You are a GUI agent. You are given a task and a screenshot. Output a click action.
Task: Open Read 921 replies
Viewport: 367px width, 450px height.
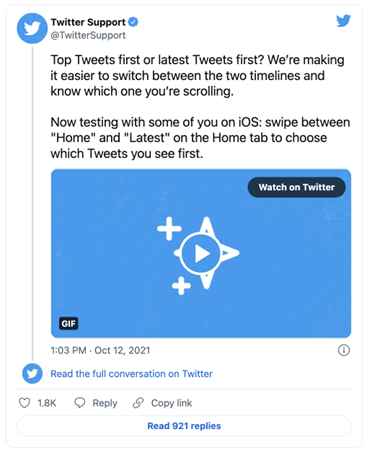tap(184, 426)
